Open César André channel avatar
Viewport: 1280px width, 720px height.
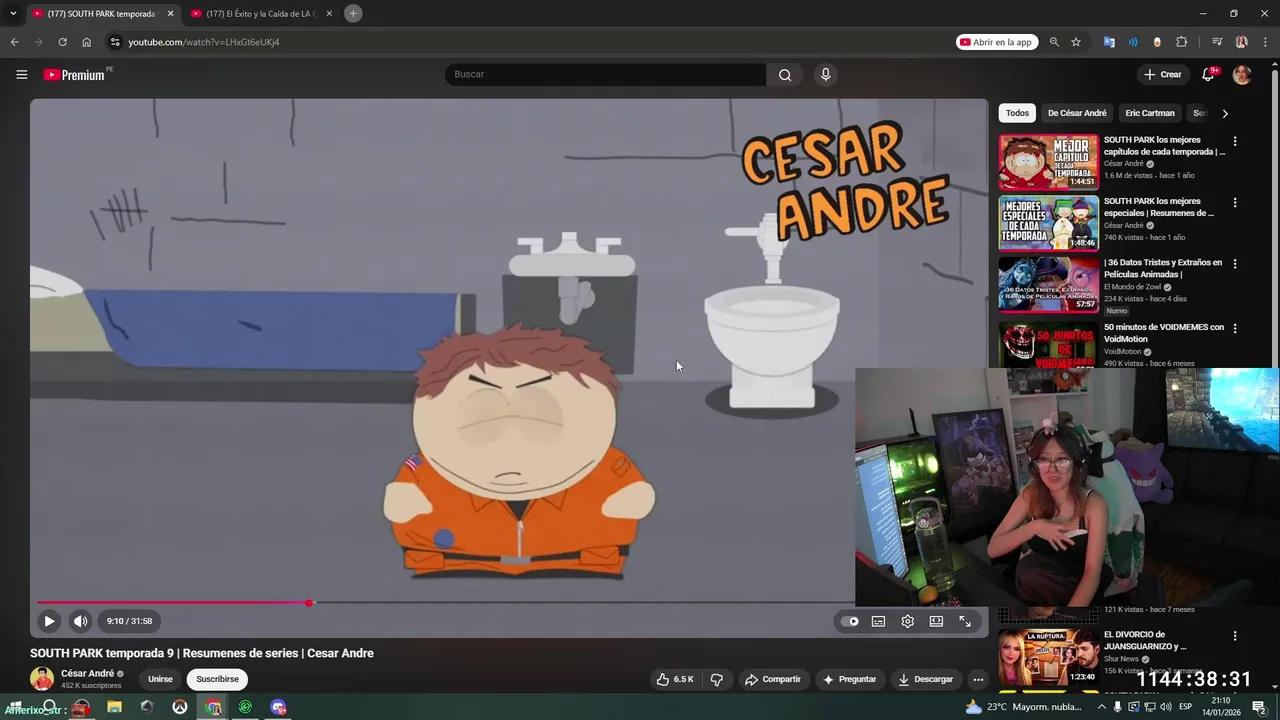coord(42,679)
